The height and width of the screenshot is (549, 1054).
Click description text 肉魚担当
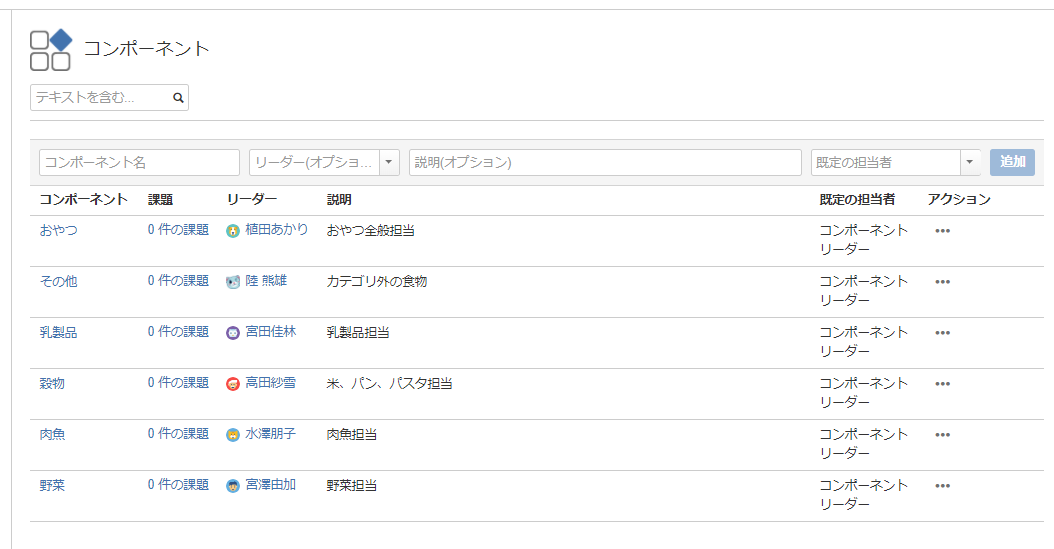pyautogui.click(x=352, y=435)
